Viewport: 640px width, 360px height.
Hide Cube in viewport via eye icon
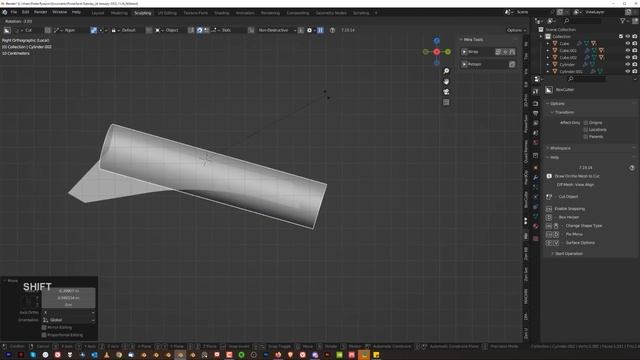click(x=628, y=43)
